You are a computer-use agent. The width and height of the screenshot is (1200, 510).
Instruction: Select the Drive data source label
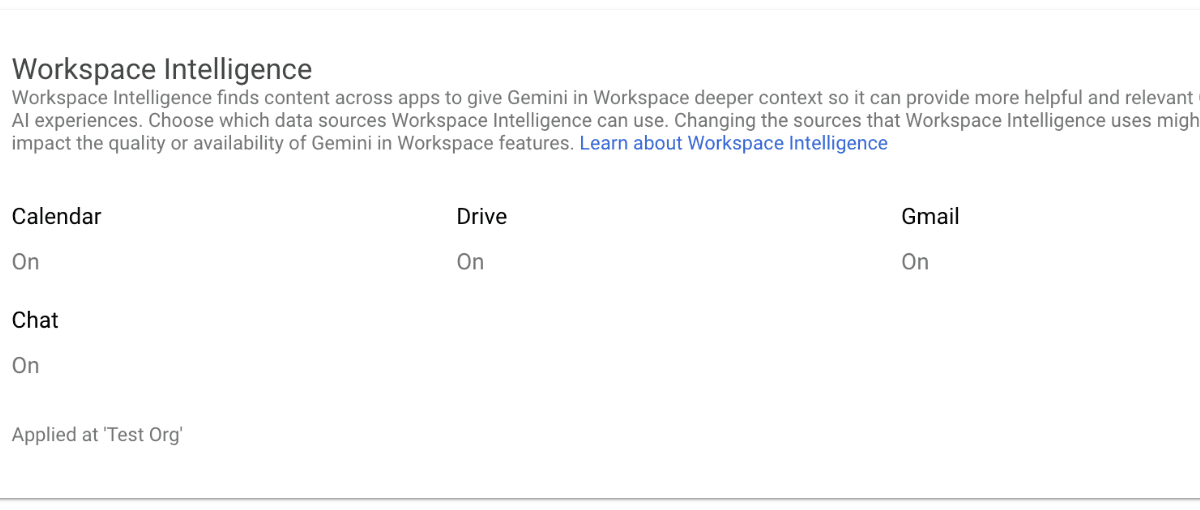pos(481,216)
